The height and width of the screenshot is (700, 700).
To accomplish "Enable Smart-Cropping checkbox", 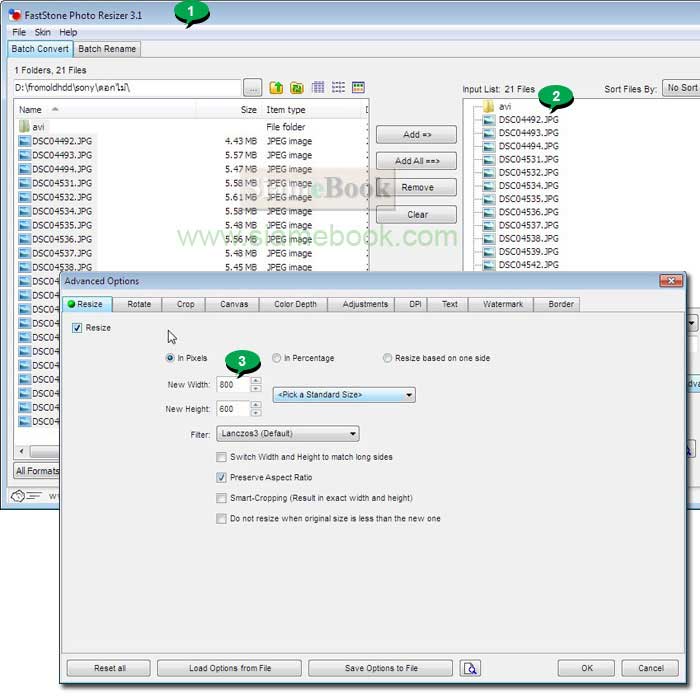I will [x=221, y=498].
